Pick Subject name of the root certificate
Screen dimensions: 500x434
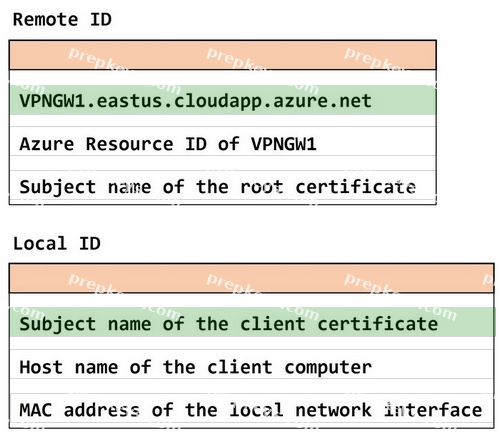[x=223, y=186]
